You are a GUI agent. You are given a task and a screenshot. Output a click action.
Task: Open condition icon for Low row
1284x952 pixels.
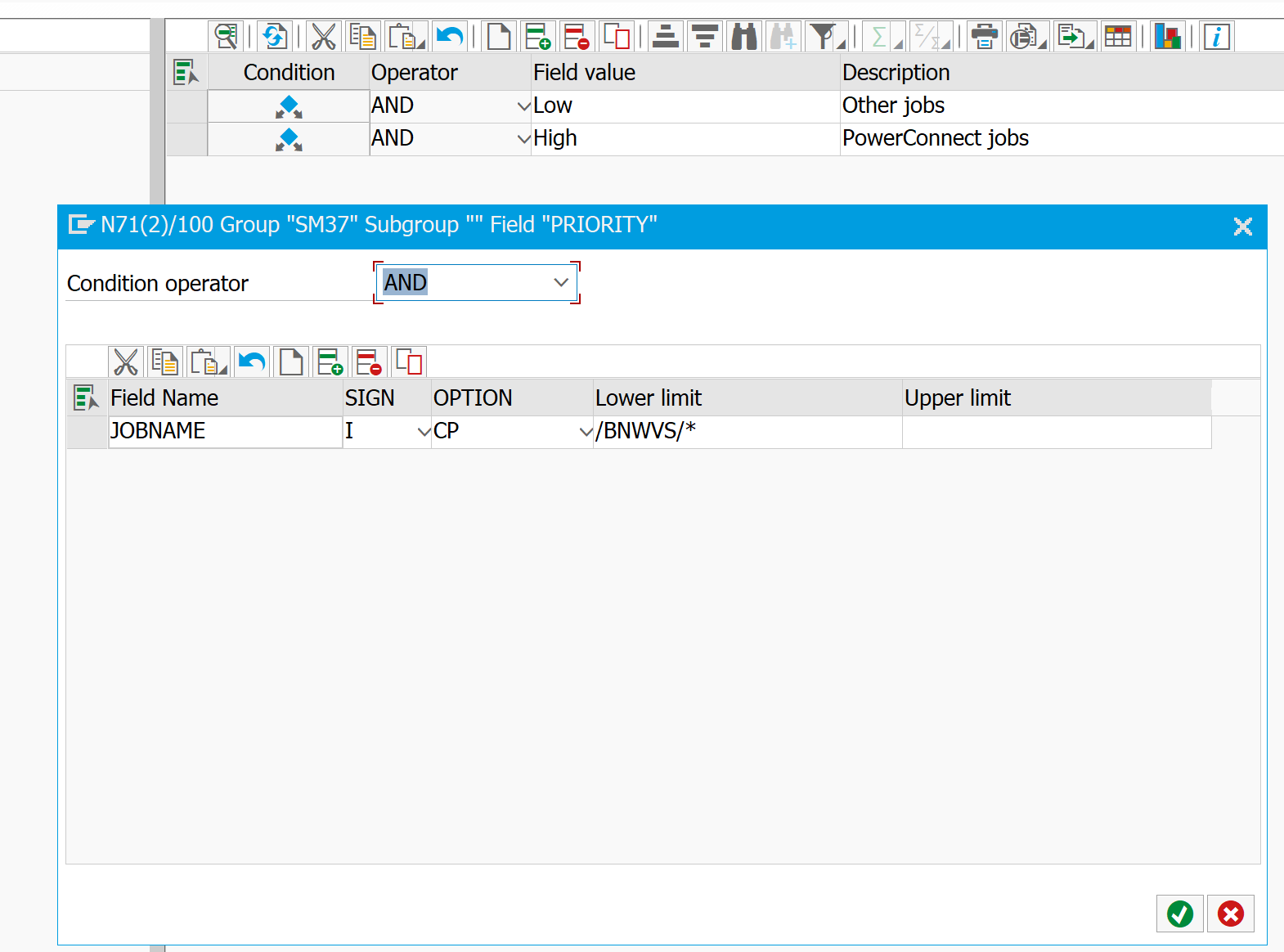tap(289, 106)
